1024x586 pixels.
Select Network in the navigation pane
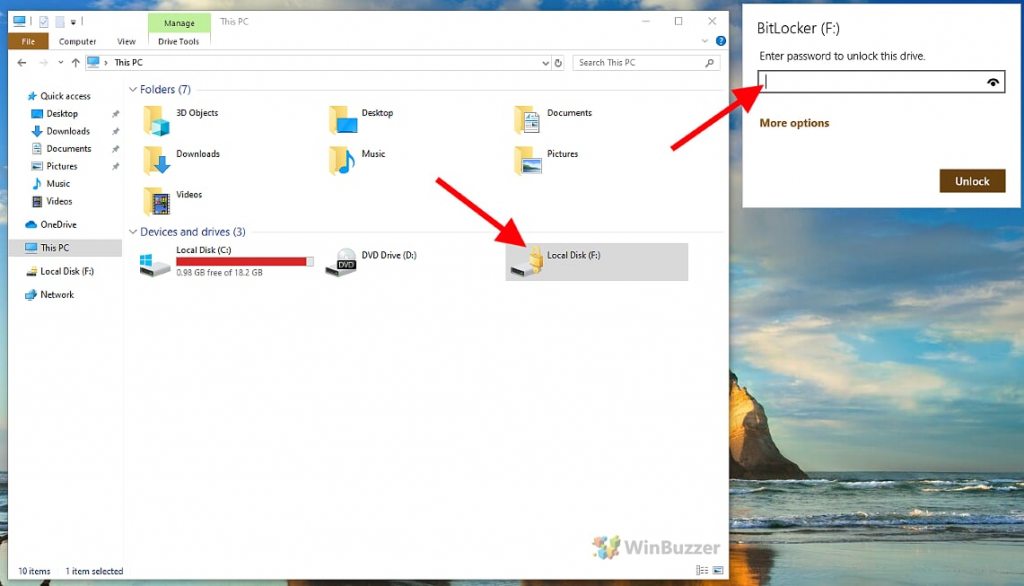click(x=57, y=295)
